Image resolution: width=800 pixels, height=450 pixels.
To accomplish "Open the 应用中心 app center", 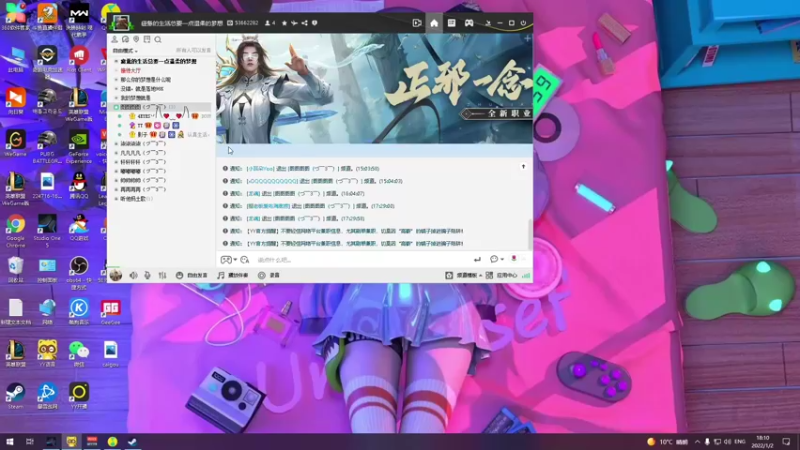I will [x=502, y=276].
